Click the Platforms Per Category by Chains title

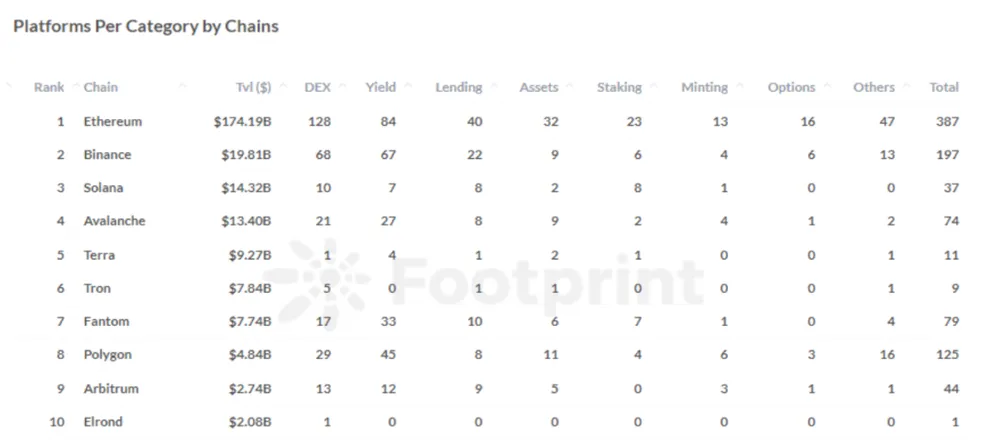pyautogui.click(x=146, y=27)
